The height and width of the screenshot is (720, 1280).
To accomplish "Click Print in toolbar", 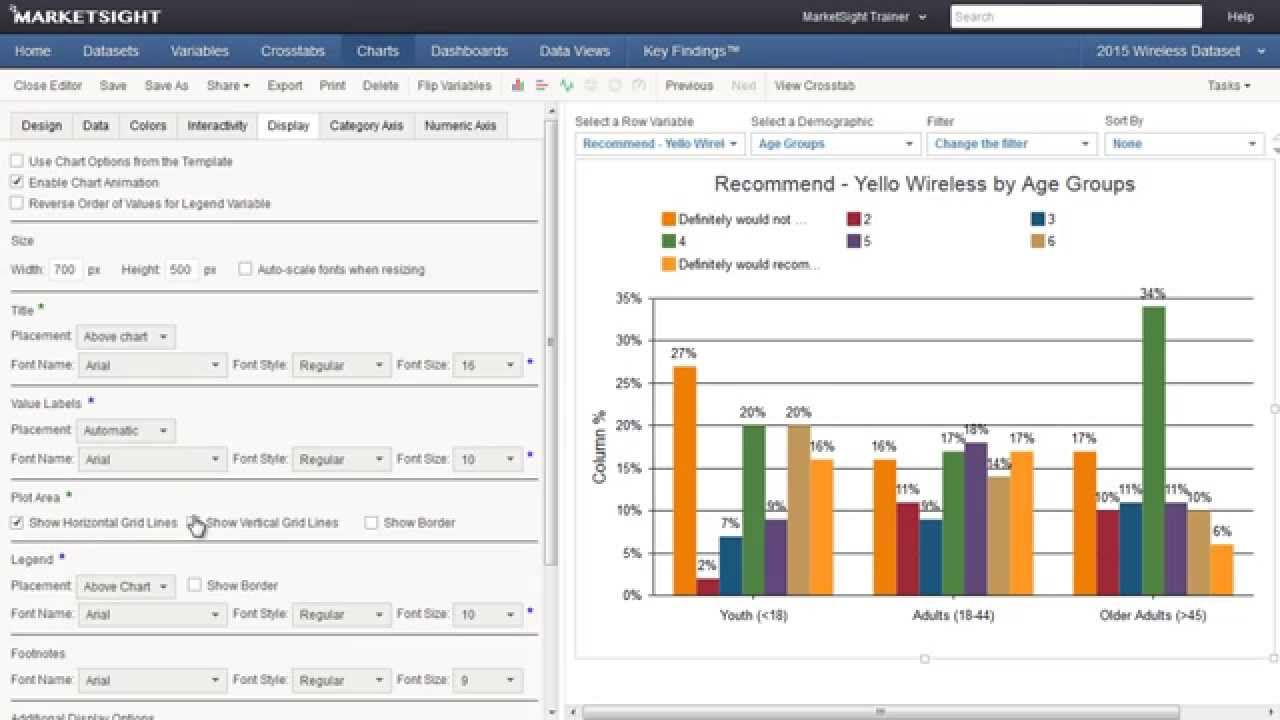I will (x=333, y=86).
